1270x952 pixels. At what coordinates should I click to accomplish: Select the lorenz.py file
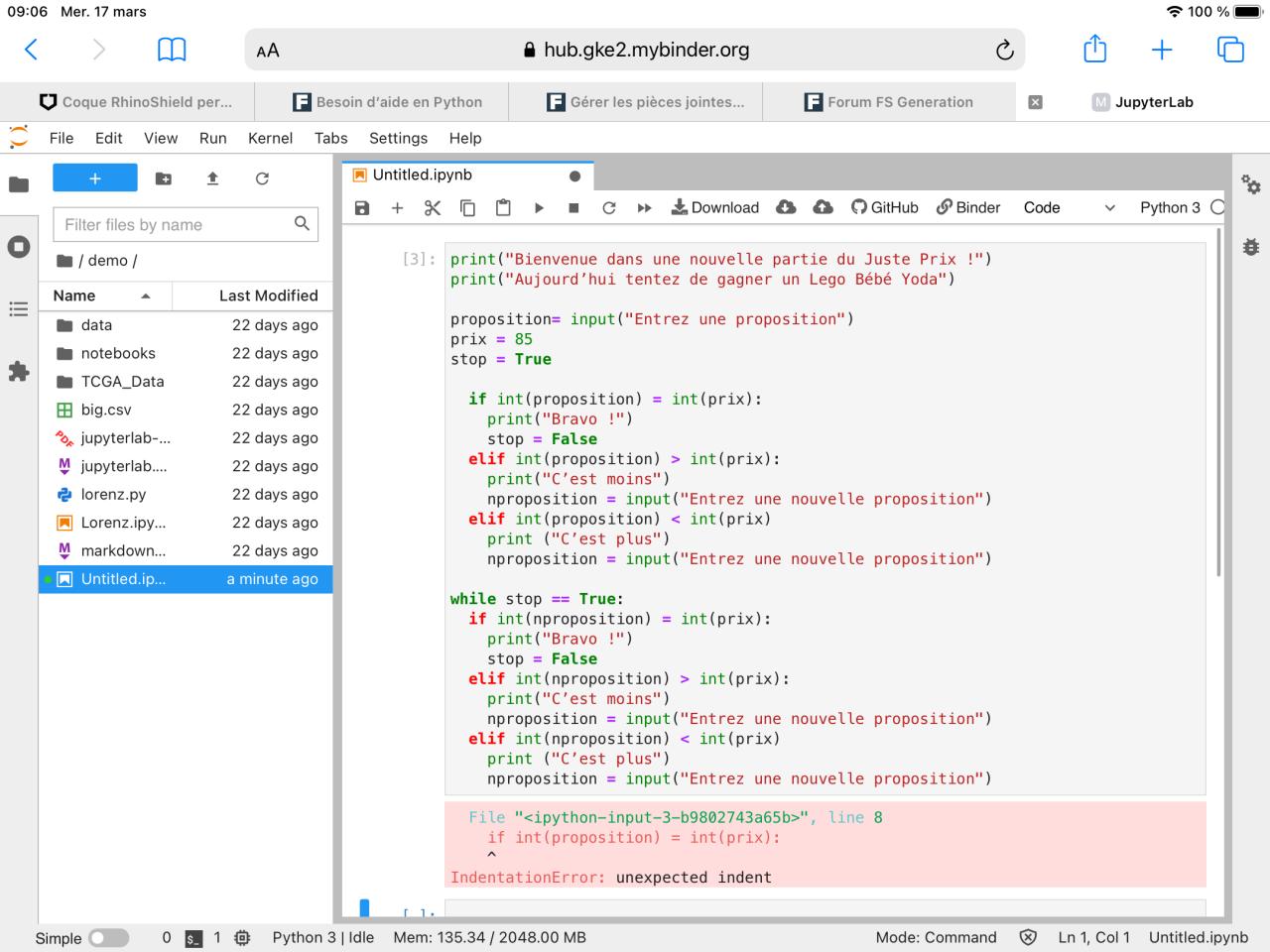tap(186, 495)
